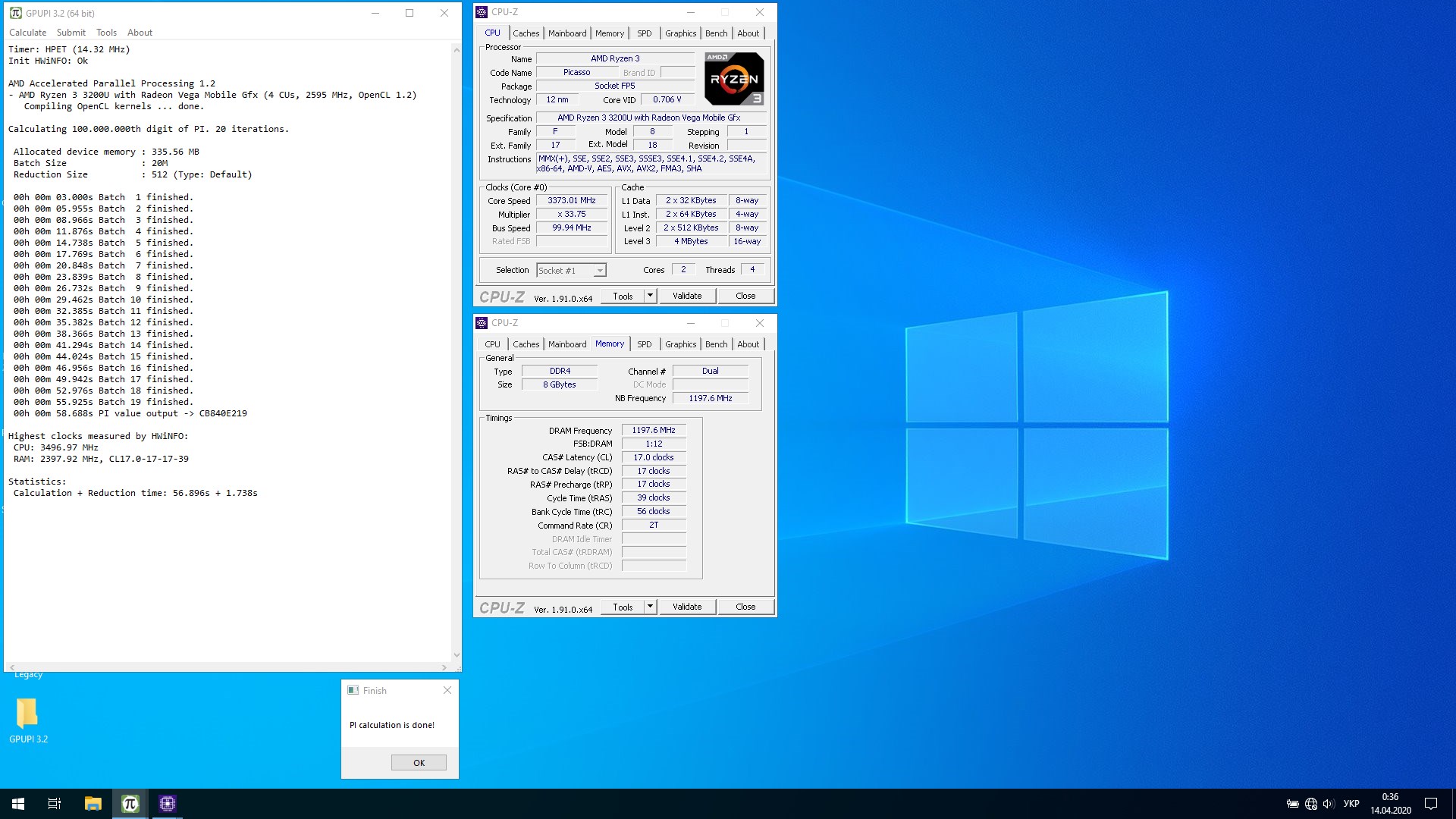Click the volume speaker tray icon
The width and height of the screenshot is (1456, 819).
(x=1328, y=804)
